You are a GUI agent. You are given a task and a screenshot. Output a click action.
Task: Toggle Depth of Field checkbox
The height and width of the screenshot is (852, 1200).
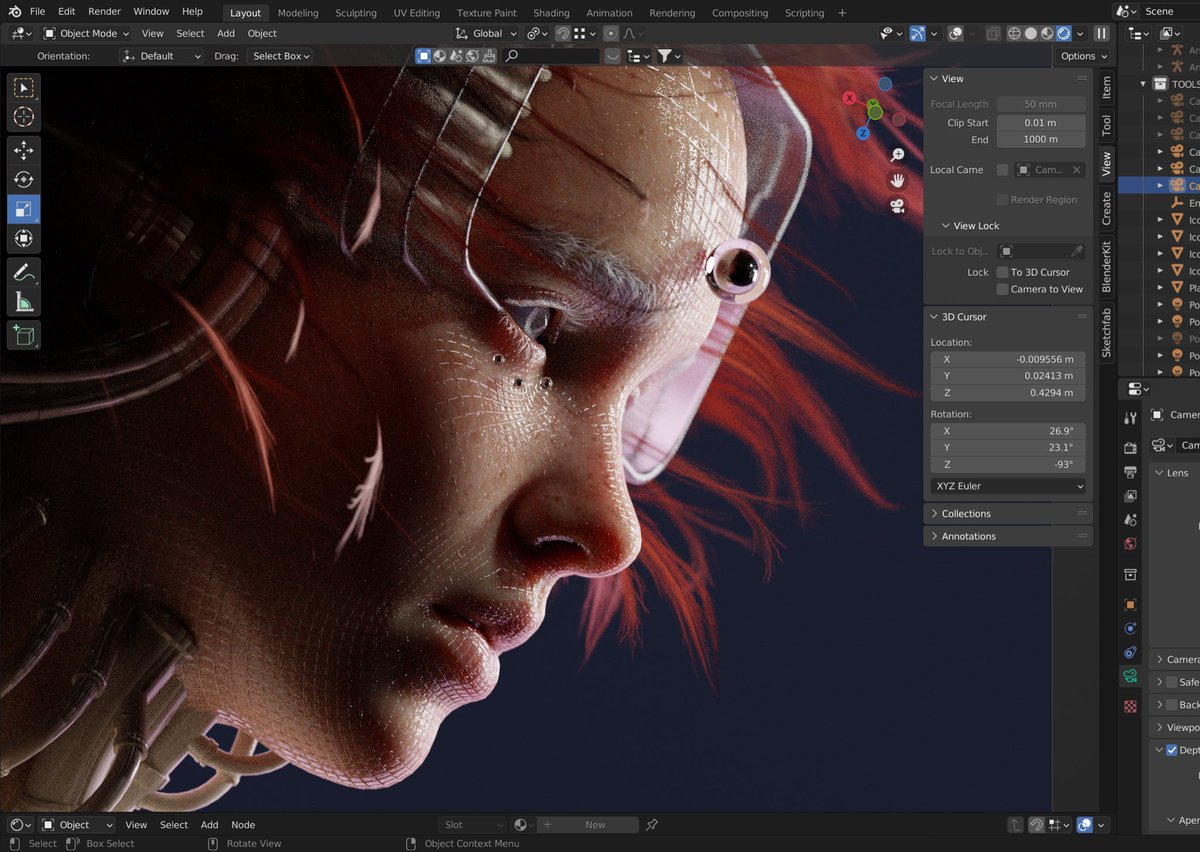point(1172,750)
